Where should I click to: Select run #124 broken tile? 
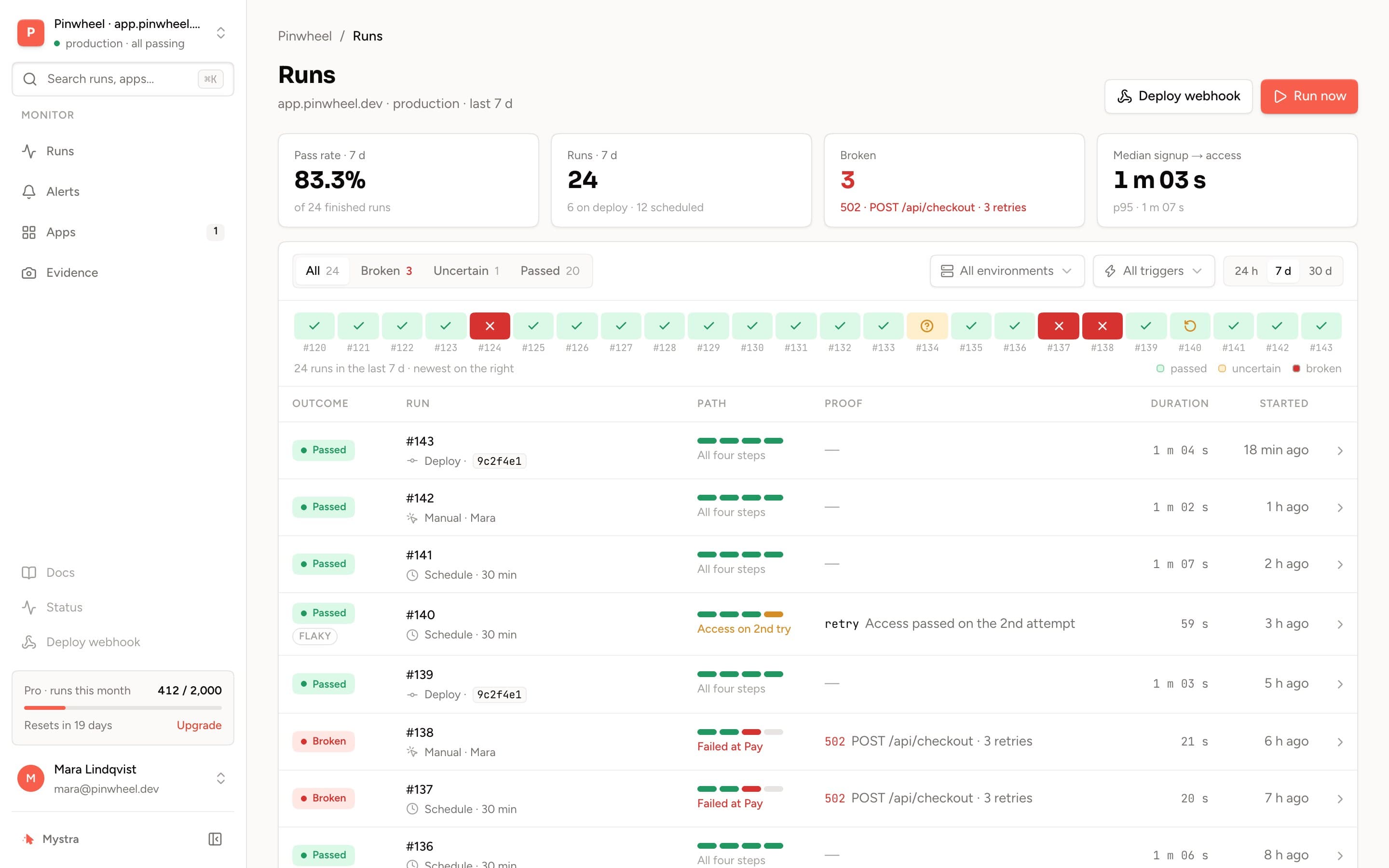click(x=490, y=326)
